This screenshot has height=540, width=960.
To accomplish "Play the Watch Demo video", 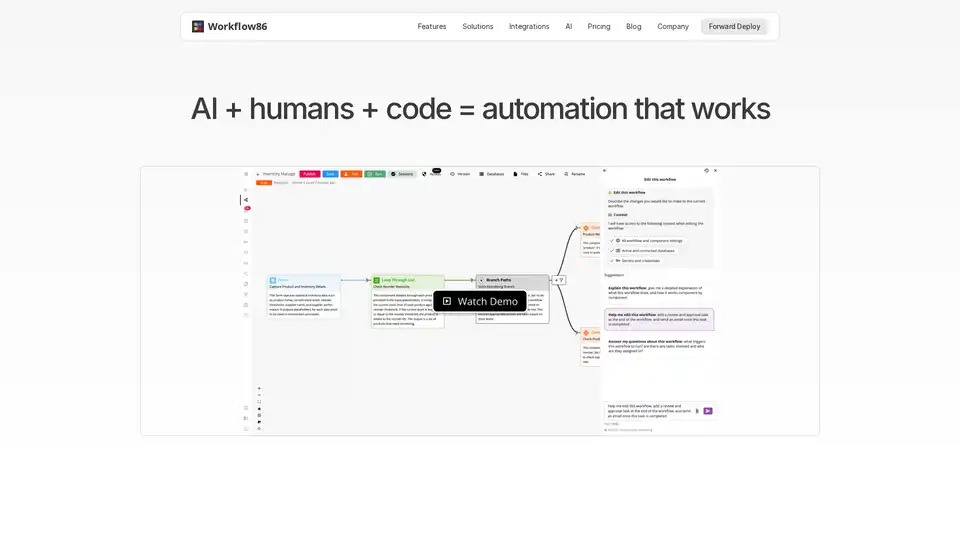I will 480,301.
